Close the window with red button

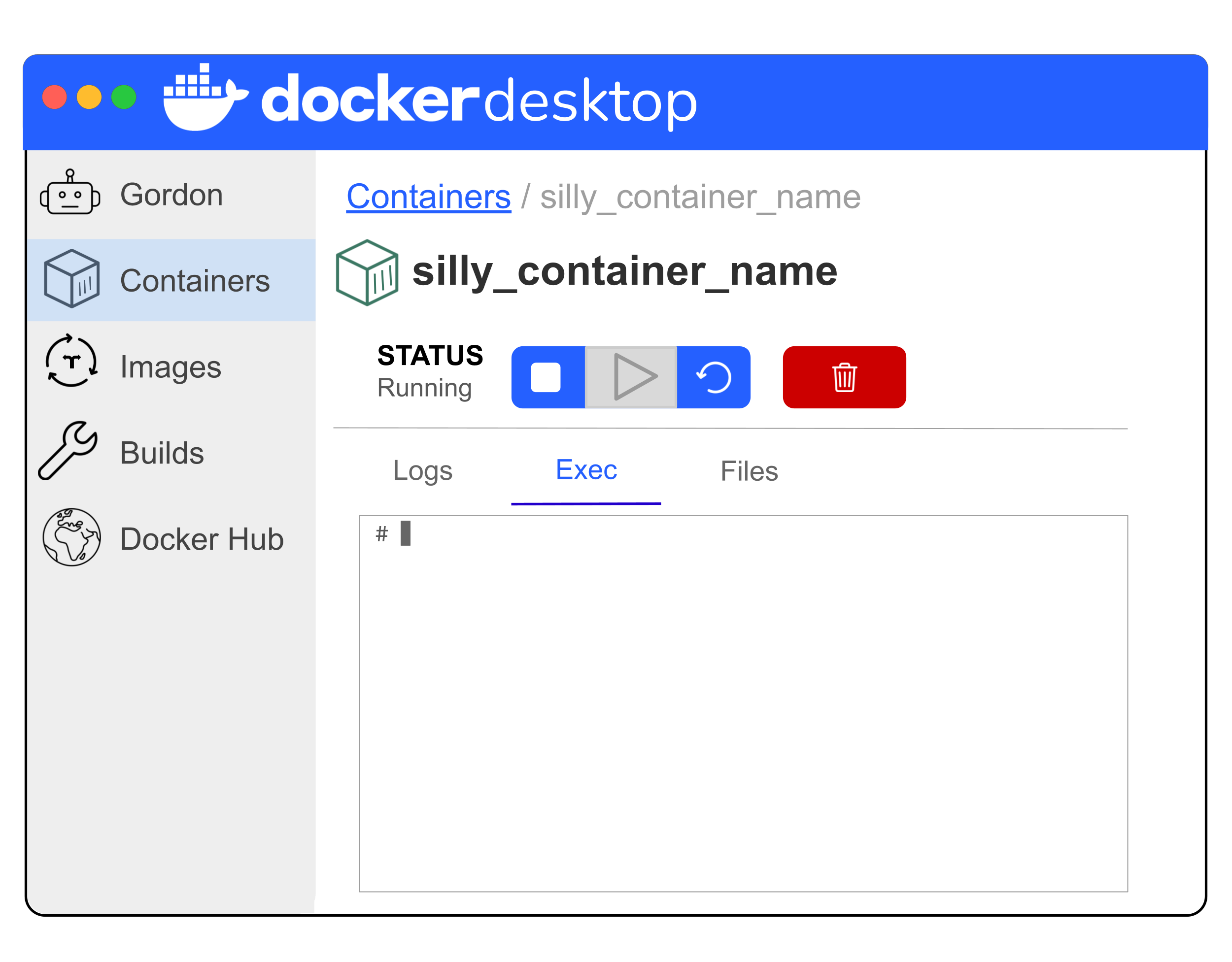[x=55, y=97]
